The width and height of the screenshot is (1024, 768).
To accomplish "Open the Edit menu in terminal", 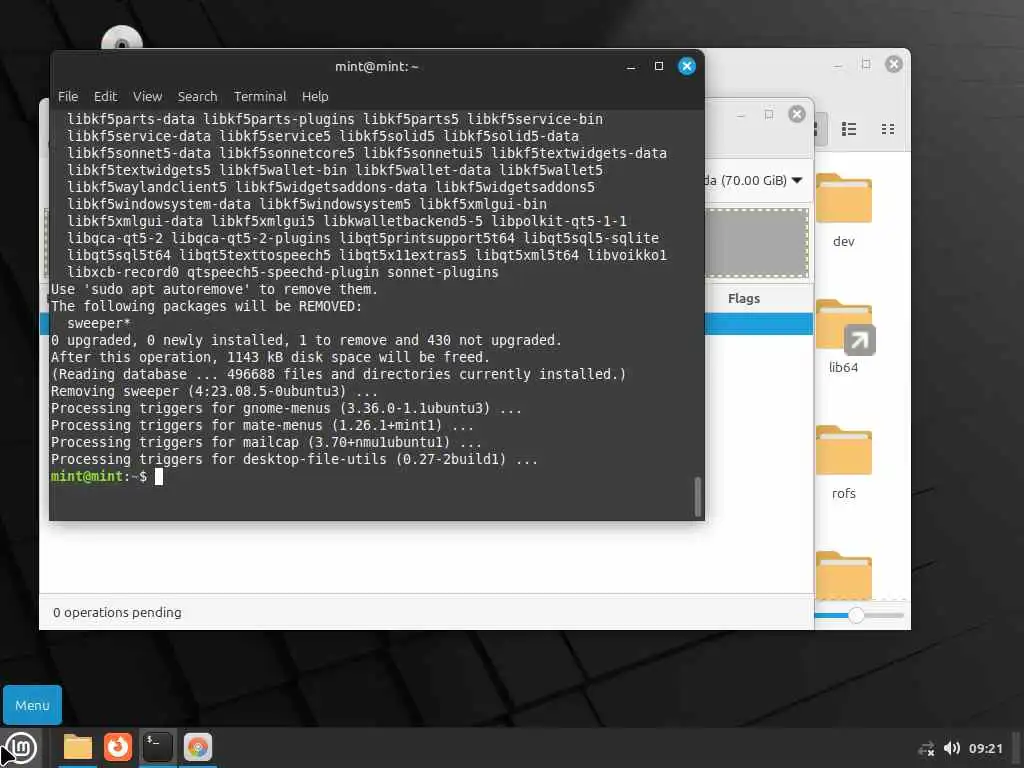I will point(106,97).
